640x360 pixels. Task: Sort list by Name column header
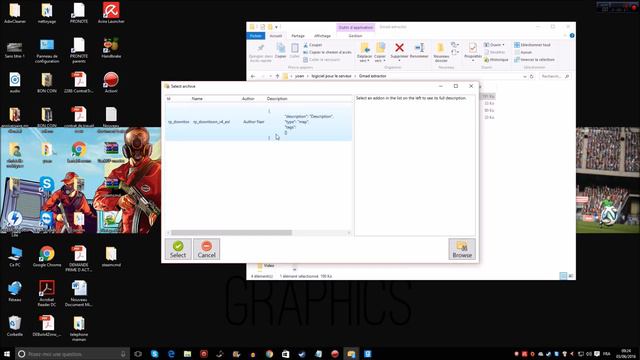pos(197,99)
